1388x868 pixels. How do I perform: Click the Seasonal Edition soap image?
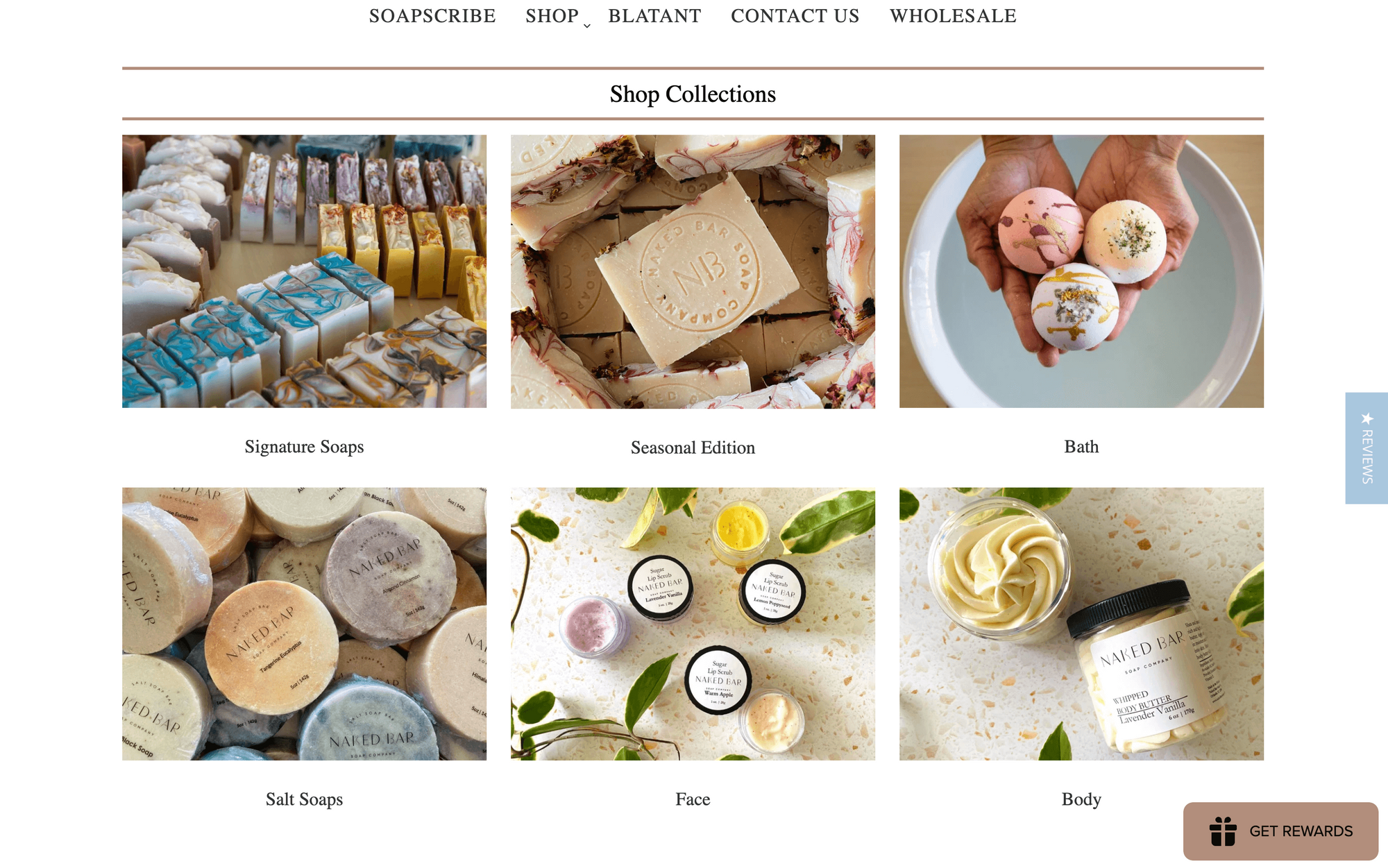(693, 271)
